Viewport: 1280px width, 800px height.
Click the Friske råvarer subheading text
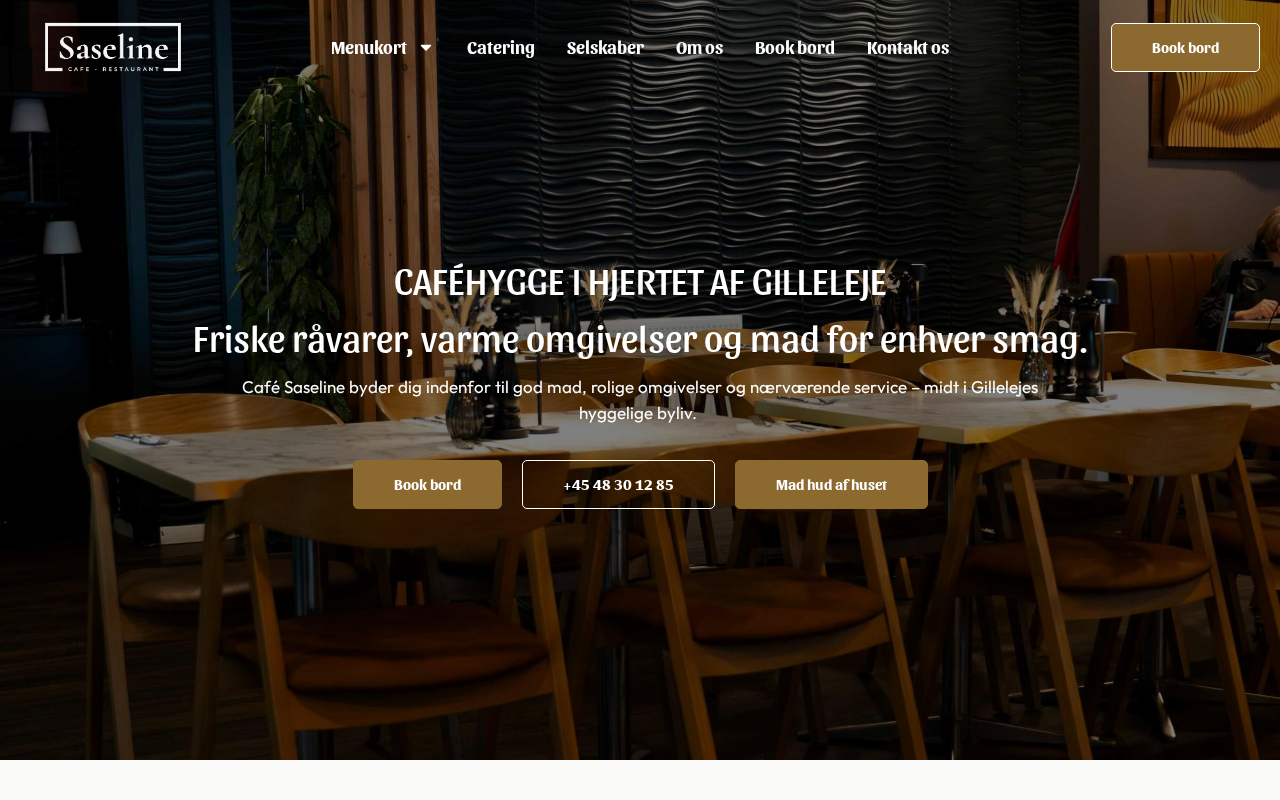640,340
